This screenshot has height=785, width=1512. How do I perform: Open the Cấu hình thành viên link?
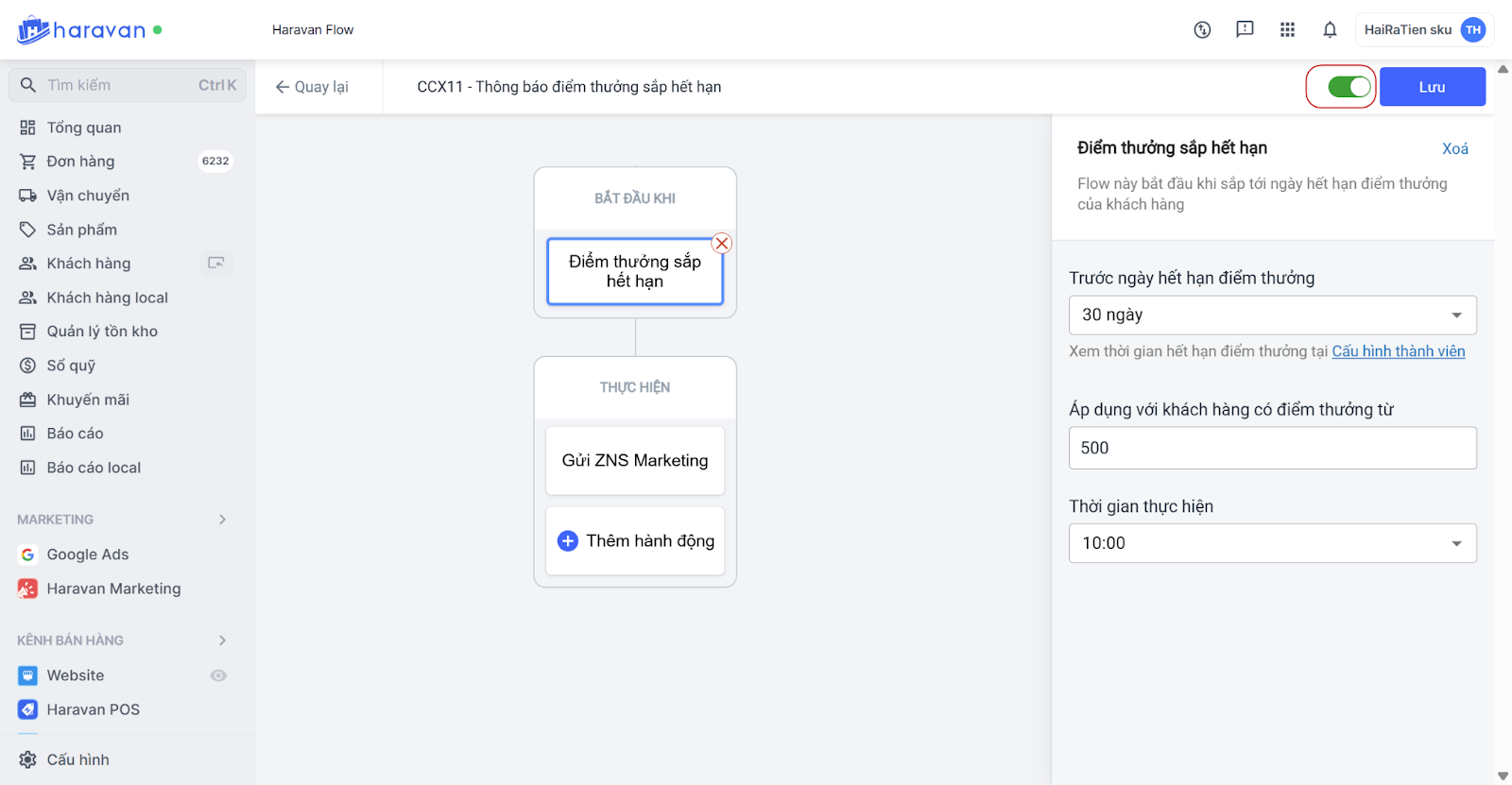coord(1399,351)
